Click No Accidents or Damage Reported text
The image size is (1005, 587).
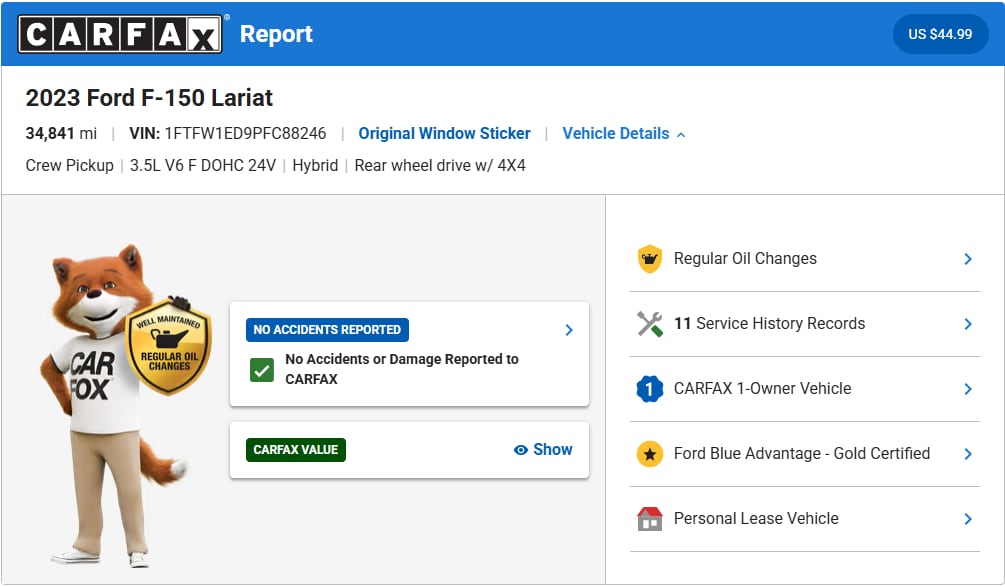[402, 369]
